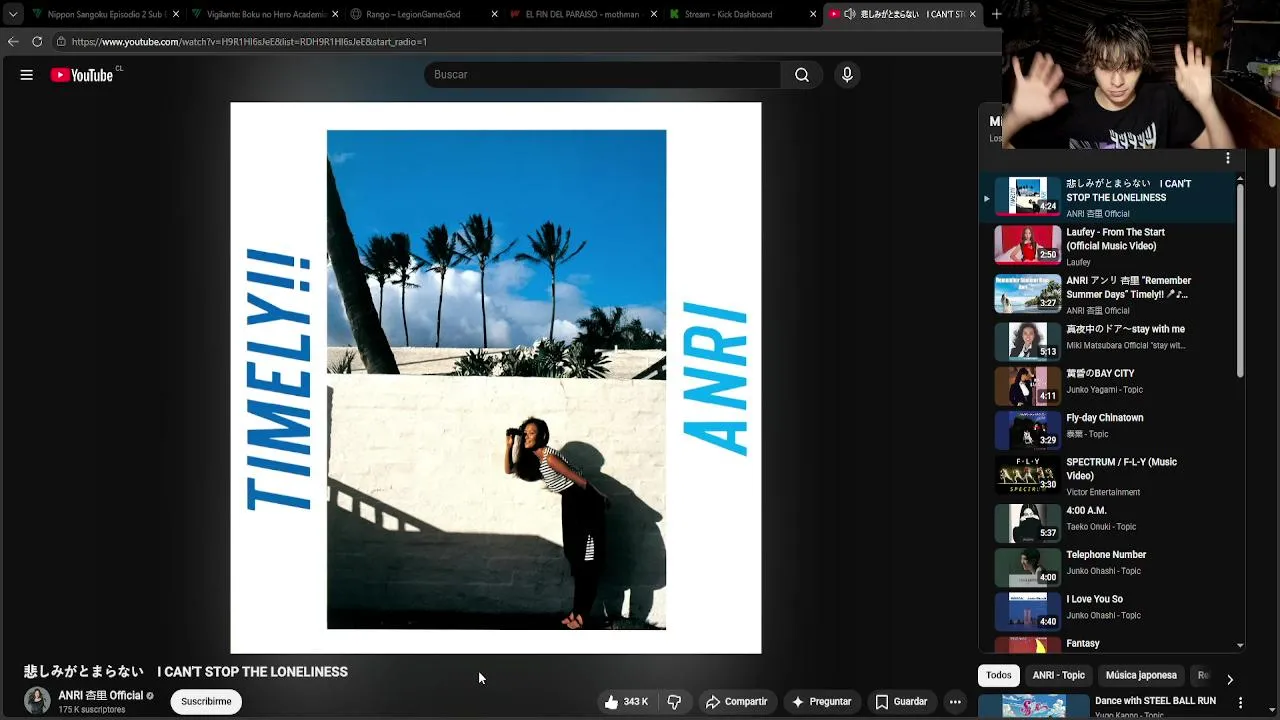Select the Todos filter chip
This screenshot has height=720, width=1280.
(x=999, y=675)
